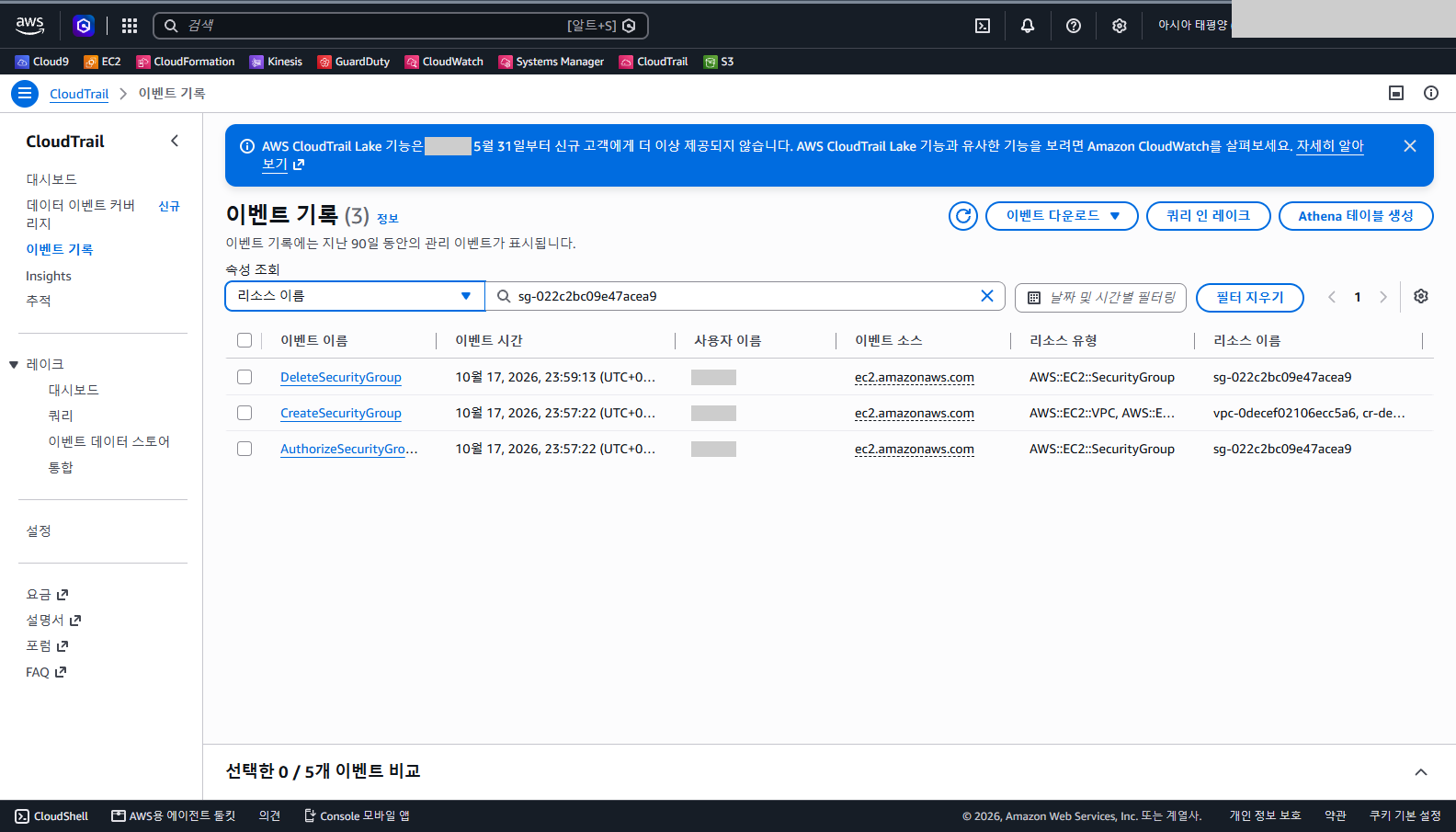Click Athena 테이블 생성 button
The height and width of the screenshot is (832, 1456).
point(1356,216)
